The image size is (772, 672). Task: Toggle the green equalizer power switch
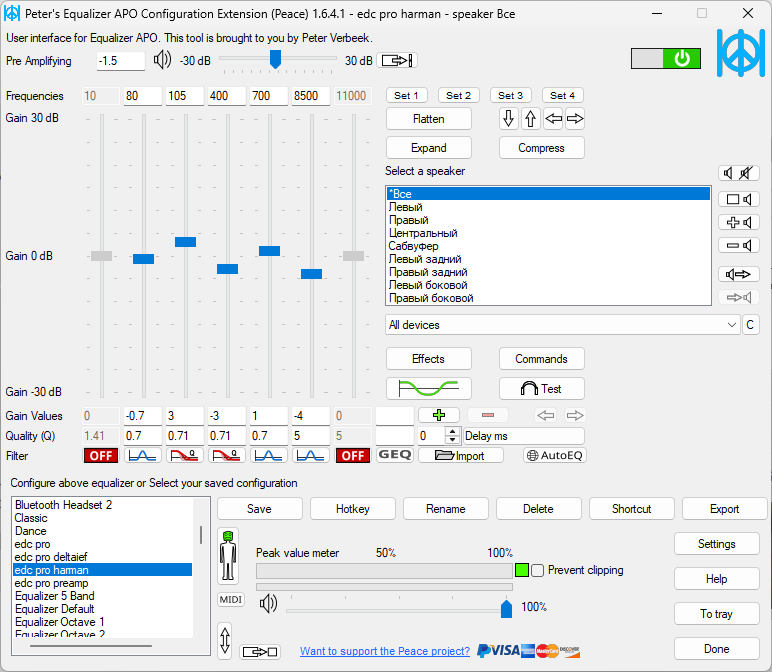click(x=666, y=59)
